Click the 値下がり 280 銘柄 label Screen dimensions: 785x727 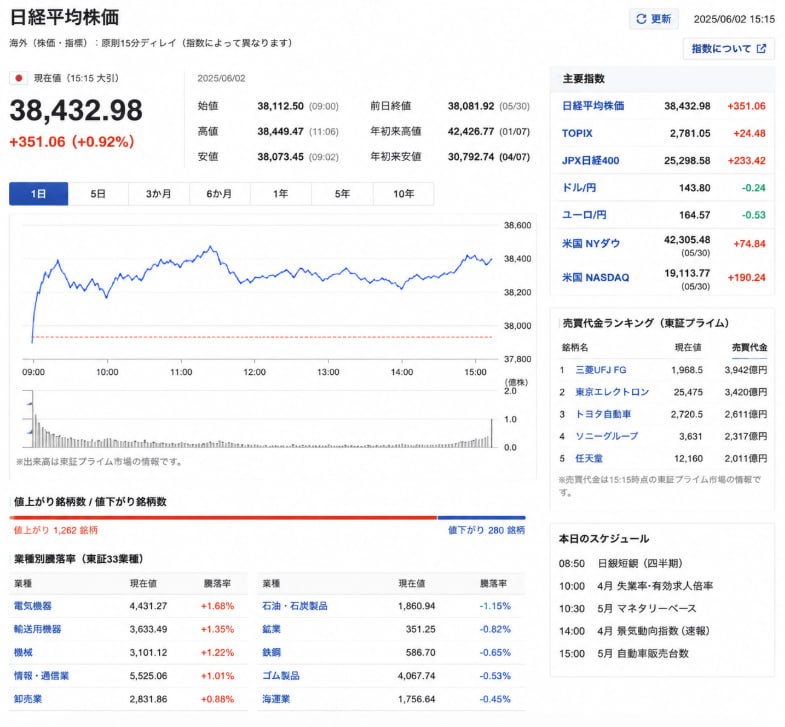(486, 530)
